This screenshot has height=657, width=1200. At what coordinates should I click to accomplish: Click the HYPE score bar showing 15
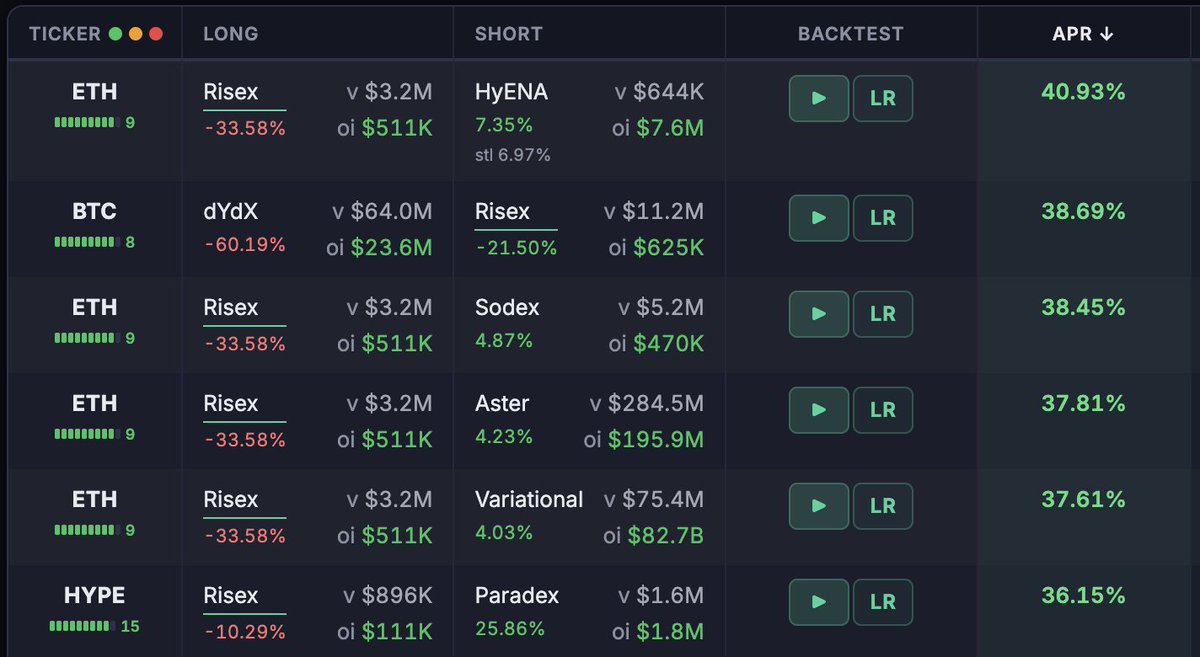tap(95, 627)
